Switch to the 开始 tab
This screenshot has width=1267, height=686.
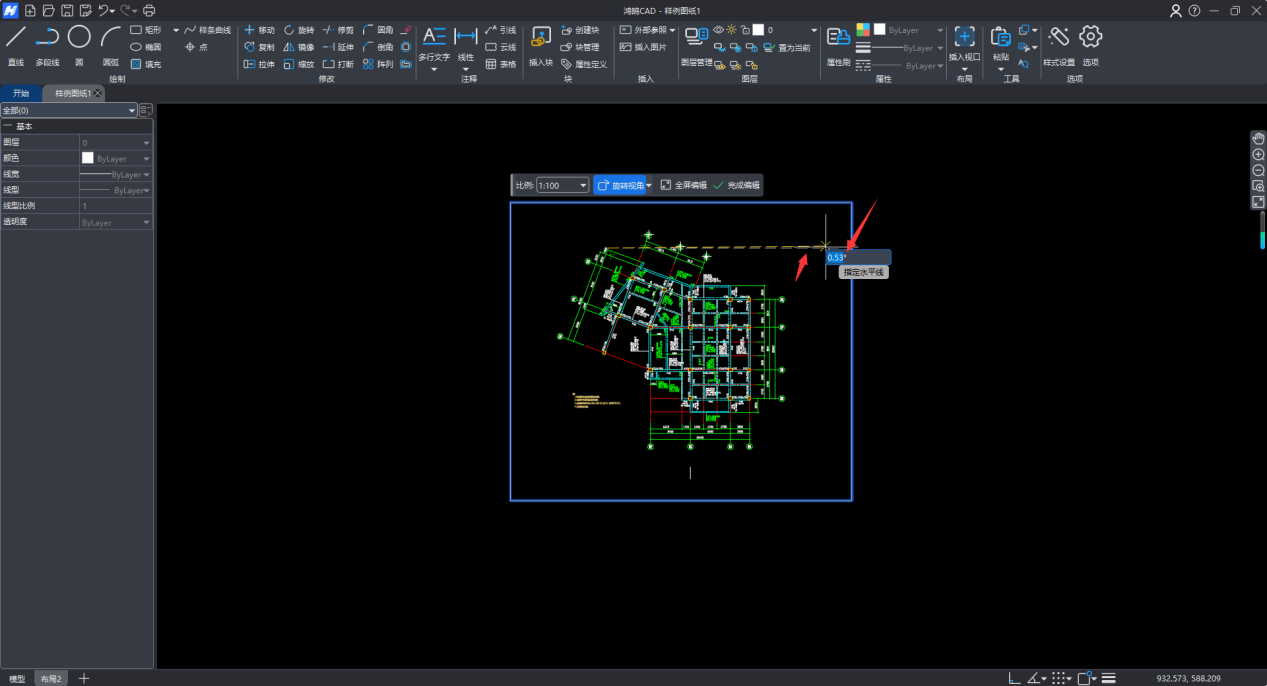tap(21, 93)
